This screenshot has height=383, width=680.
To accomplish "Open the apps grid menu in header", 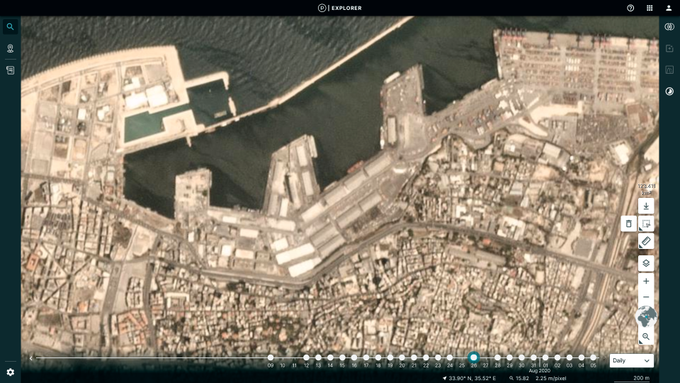I will tap(649, 8).
